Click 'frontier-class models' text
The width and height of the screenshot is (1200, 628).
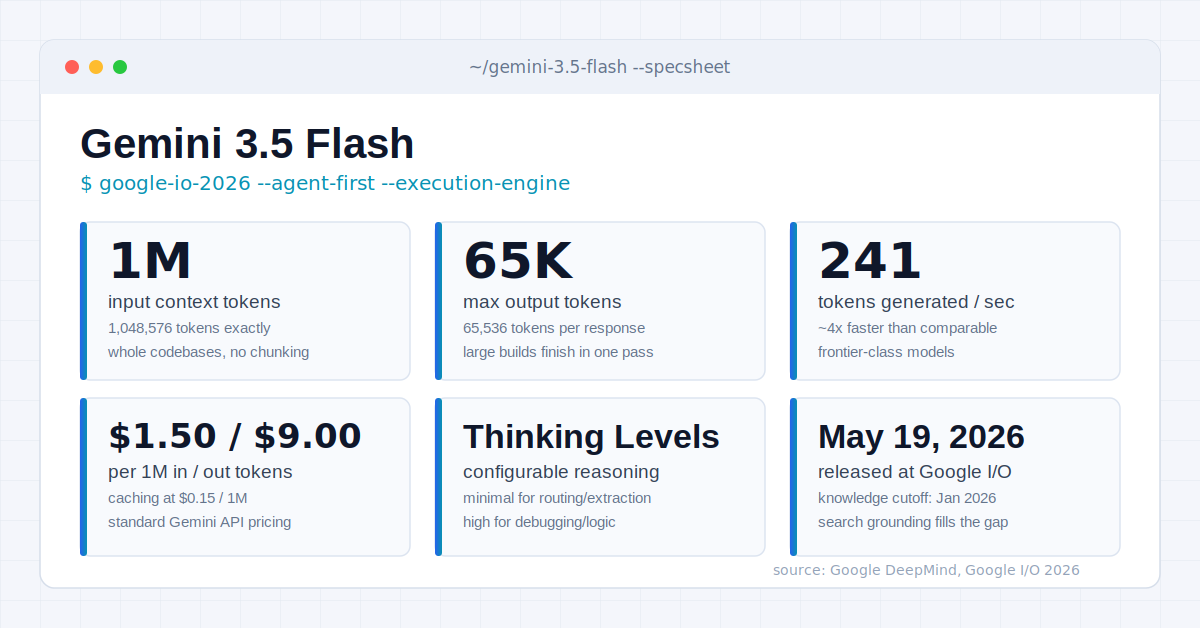(x=886, y=352)
